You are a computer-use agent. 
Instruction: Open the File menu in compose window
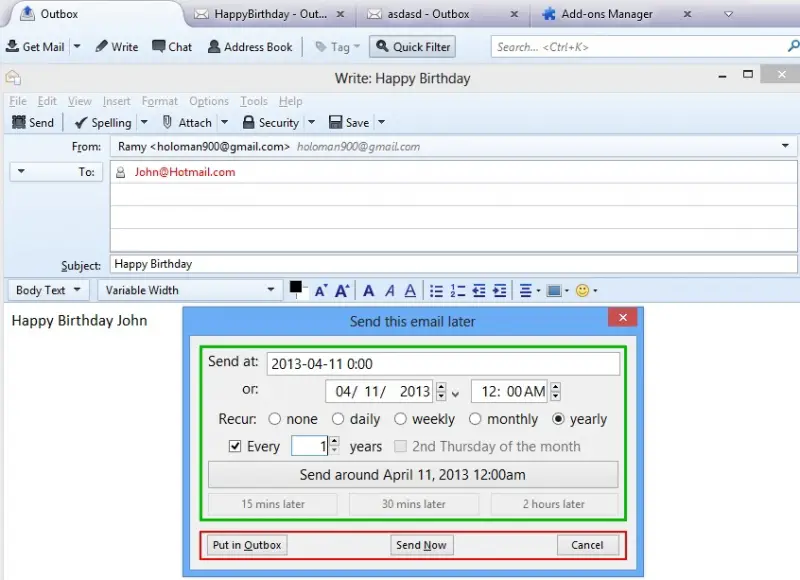point(18,101)
